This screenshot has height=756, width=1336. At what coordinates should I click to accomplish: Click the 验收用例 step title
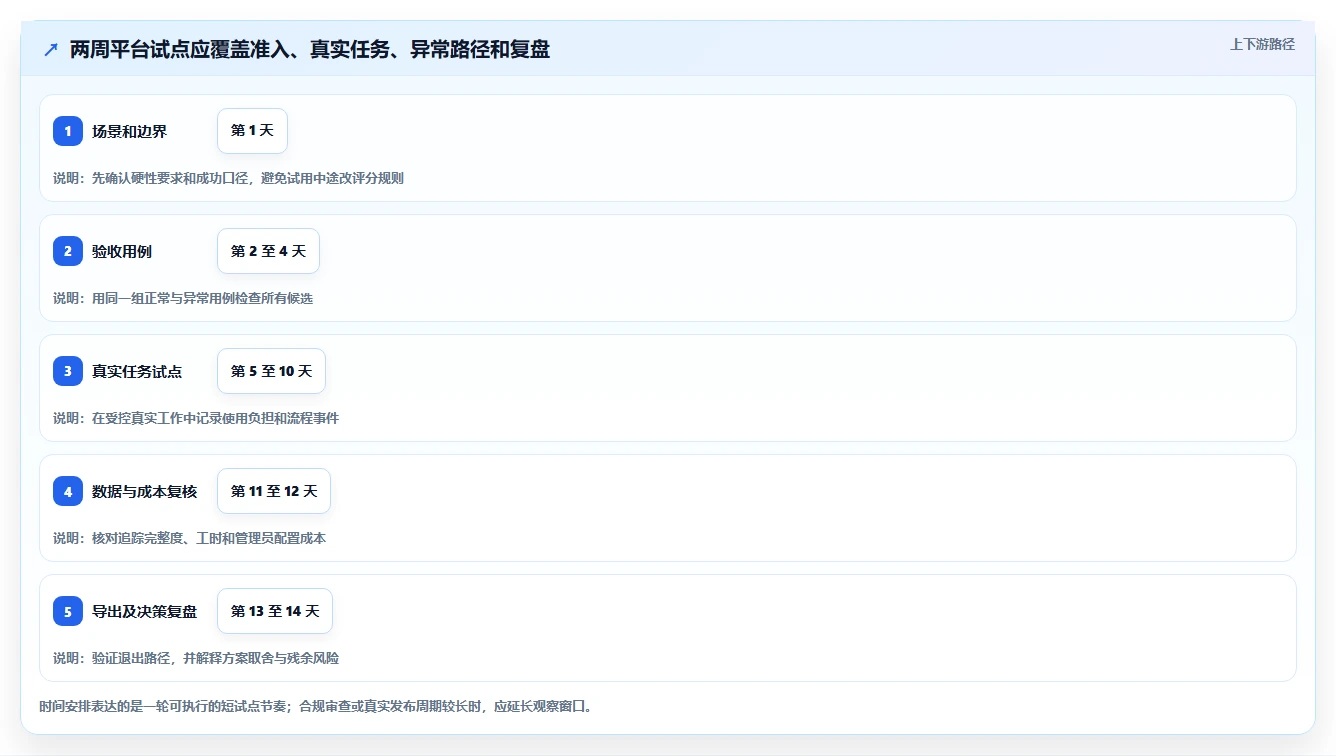[122, 251]
